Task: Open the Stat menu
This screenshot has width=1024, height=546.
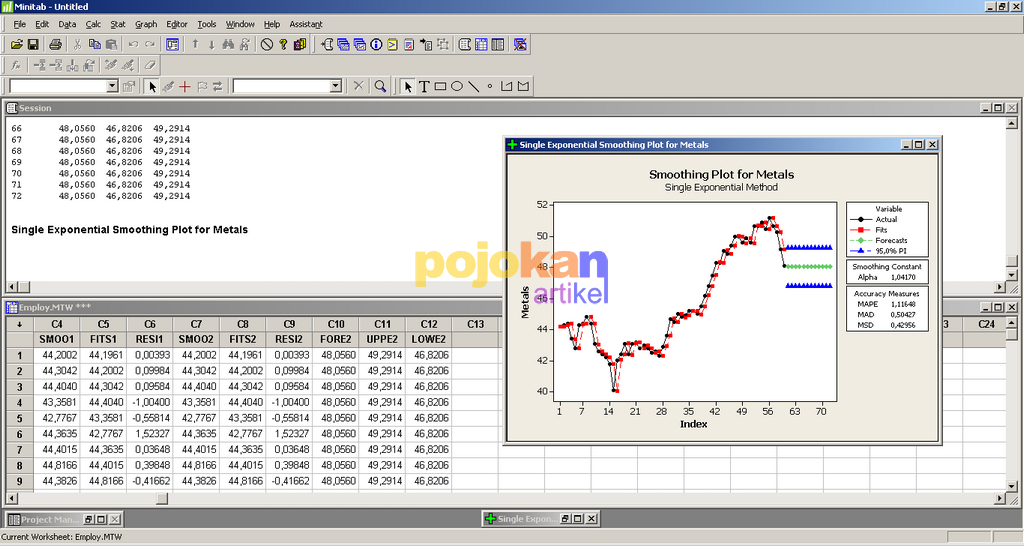Action: coord(118,24)
